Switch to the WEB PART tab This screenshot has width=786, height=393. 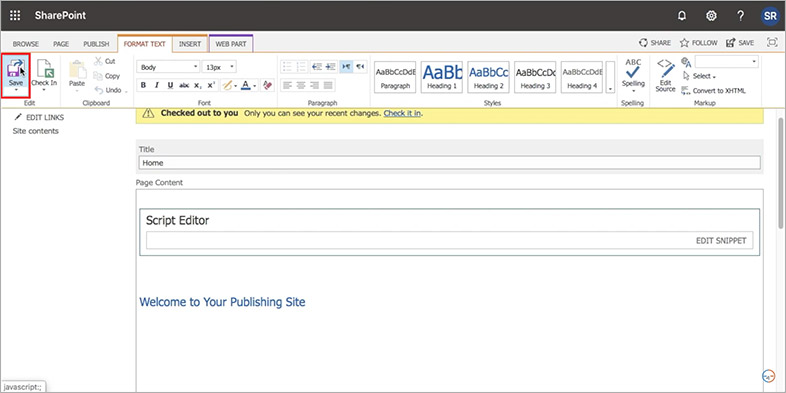pos(231,44)
